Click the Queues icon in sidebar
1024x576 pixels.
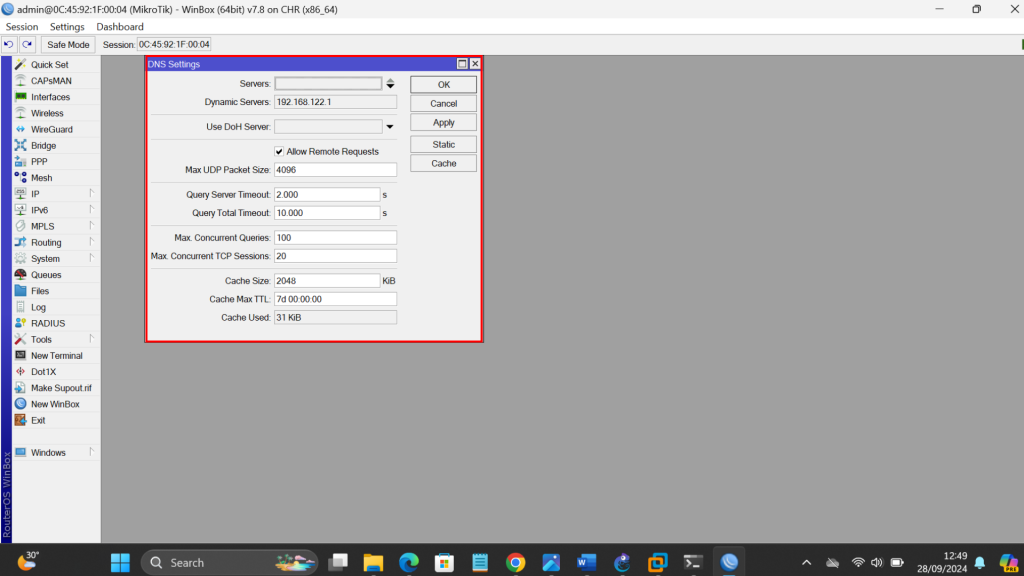[21, 275]
